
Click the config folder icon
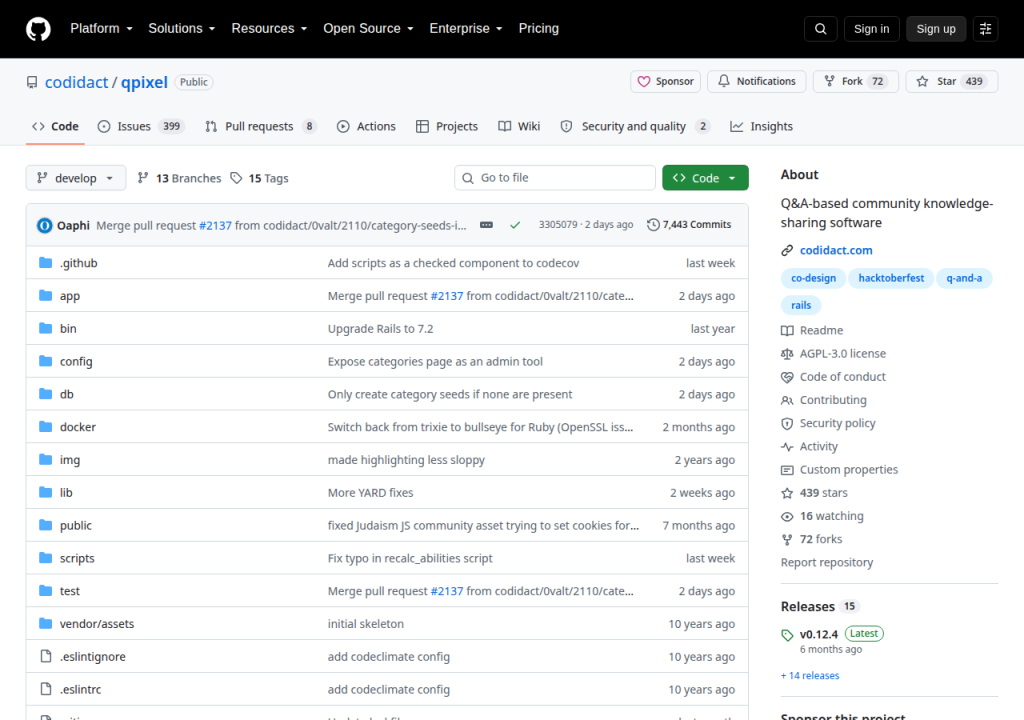[x=45, y=361]
